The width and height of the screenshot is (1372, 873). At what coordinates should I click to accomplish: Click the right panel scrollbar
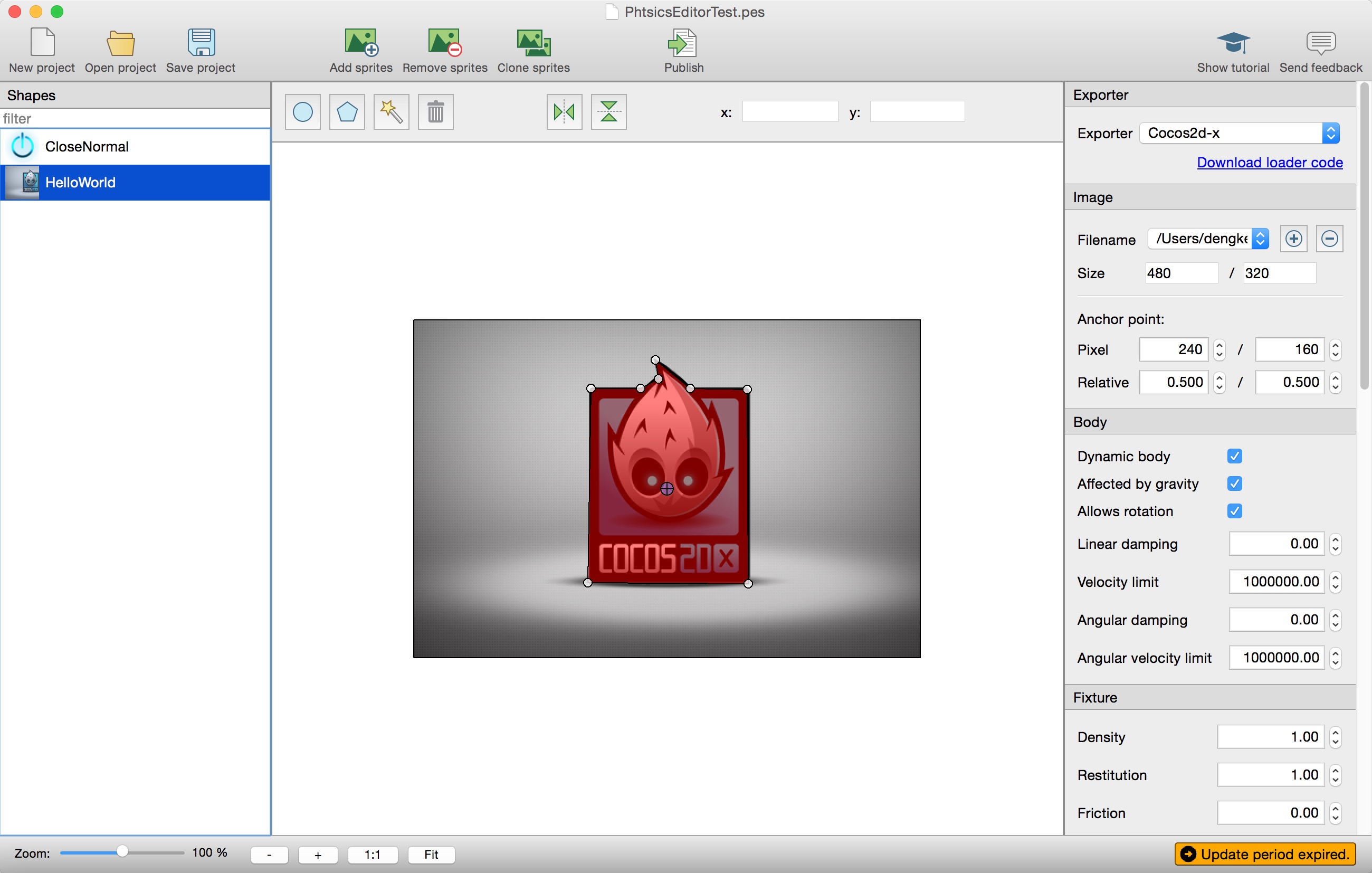(1364, 236)
